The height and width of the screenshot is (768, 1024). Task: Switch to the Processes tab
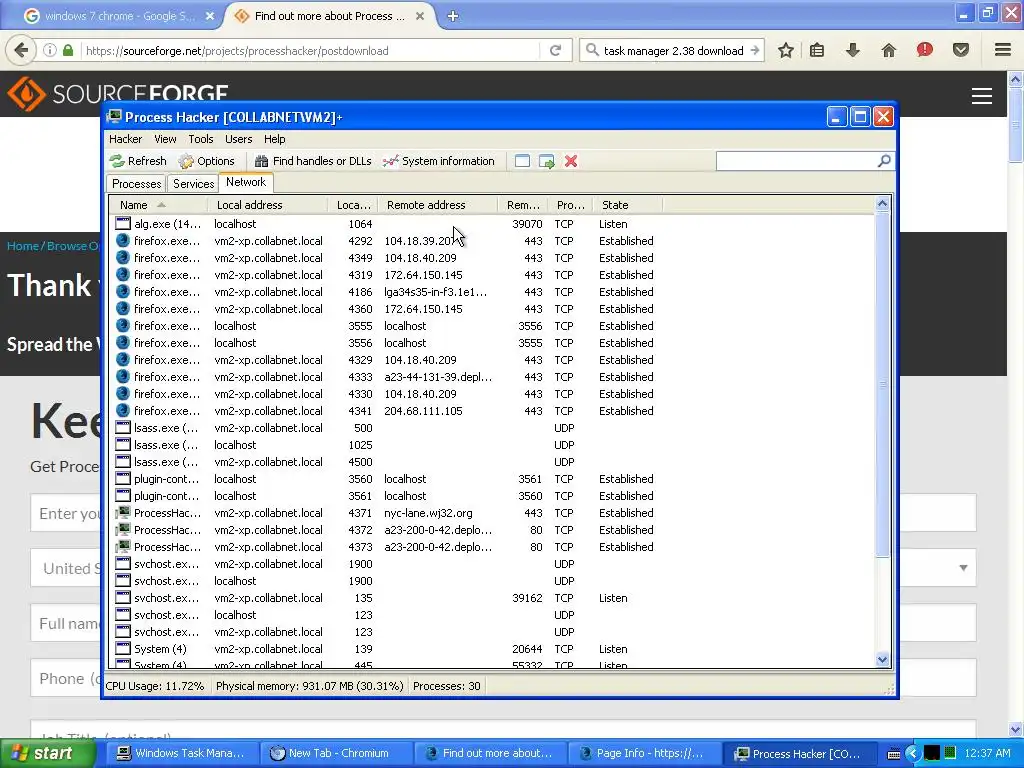pyautogui.click(x=136, y=184)
